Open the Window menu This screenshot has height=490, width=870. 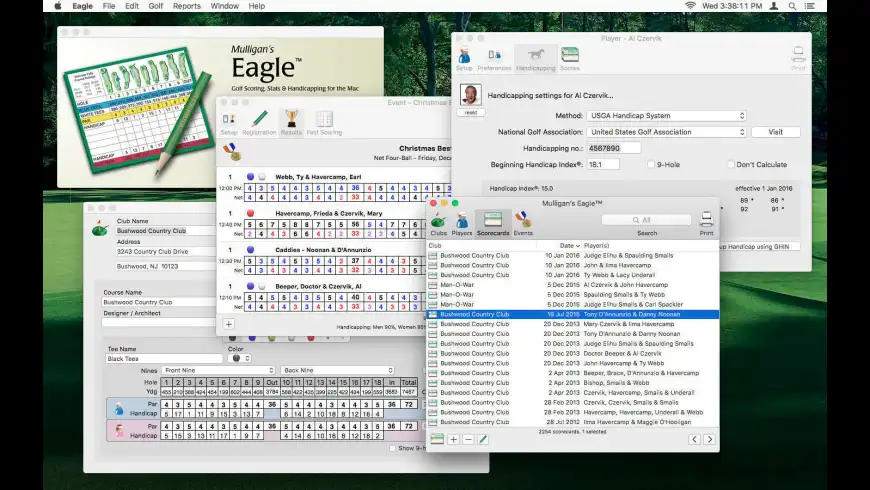pos(224,6)
